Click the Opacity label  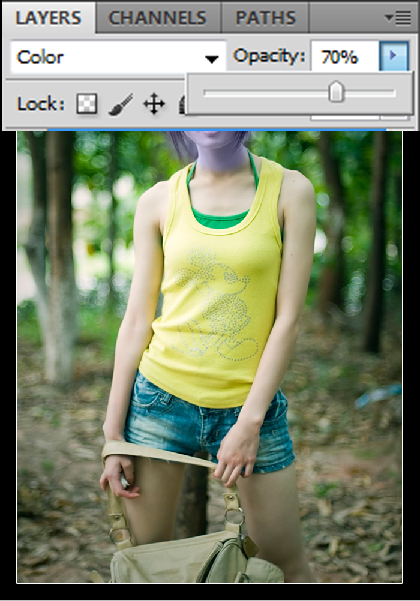pos(269,57)
